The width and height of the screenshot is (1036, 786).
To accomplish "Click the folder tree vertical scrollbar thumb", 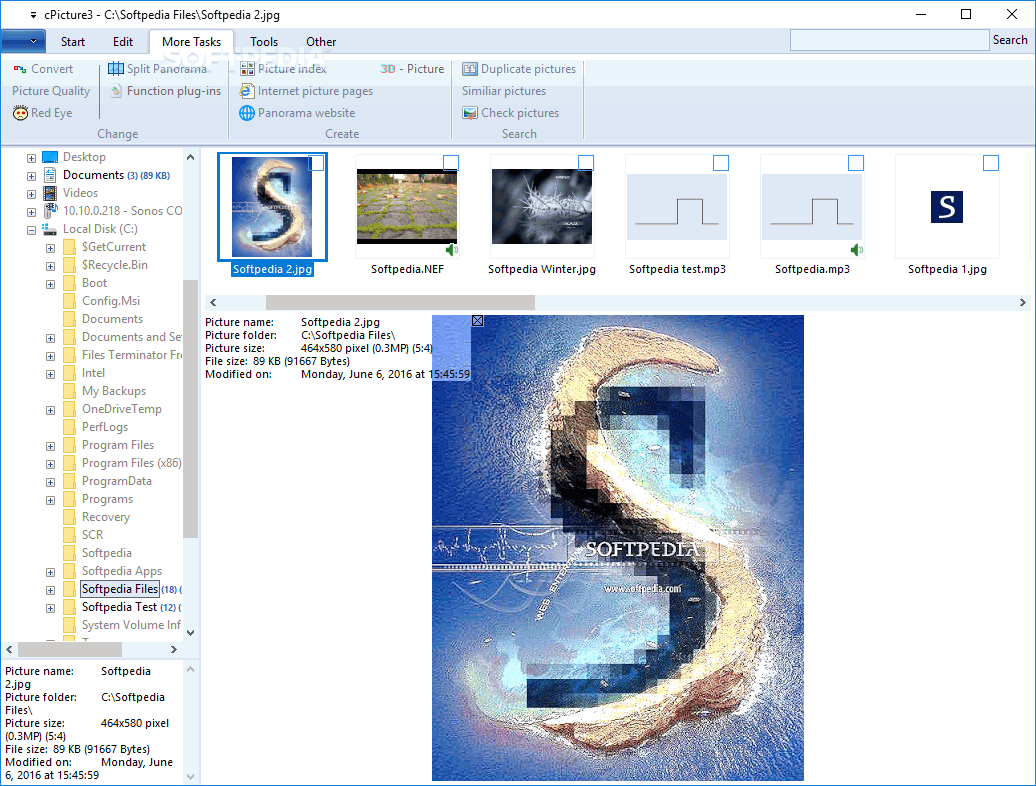I will (190, 409).
